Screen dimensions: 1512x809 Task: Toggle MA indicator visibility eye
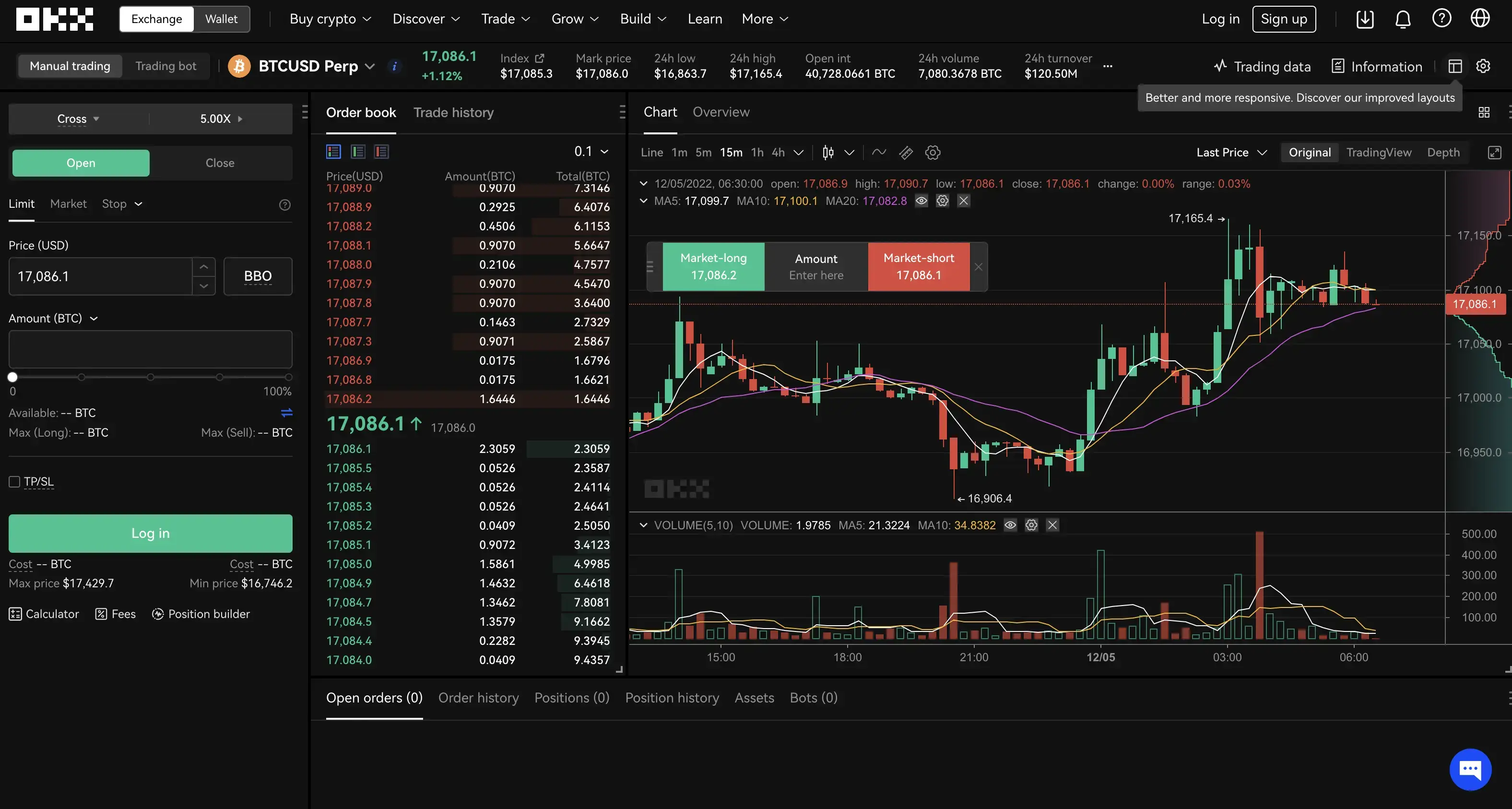point(921,201)
